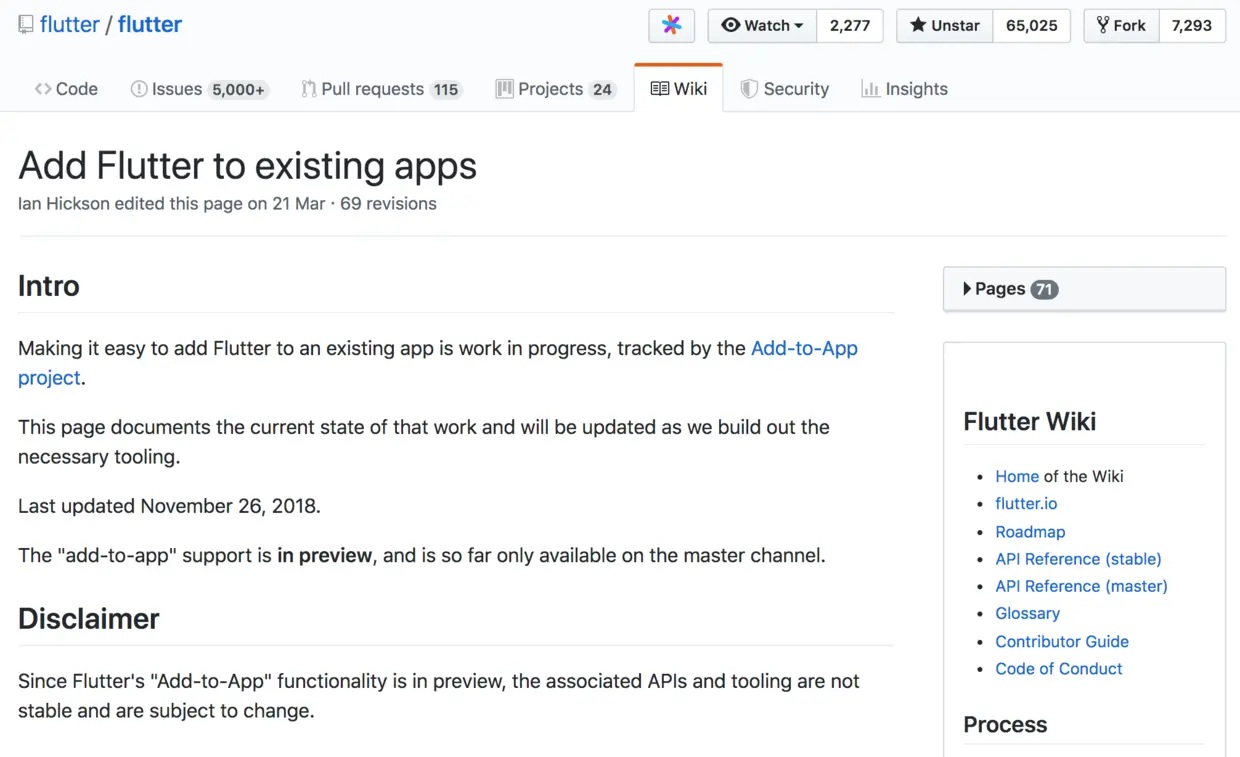The height and width of the screenshot is (757, 1240).
Task: Open the 65,025 stargazers list
Action: click(x=1031, y=26)
